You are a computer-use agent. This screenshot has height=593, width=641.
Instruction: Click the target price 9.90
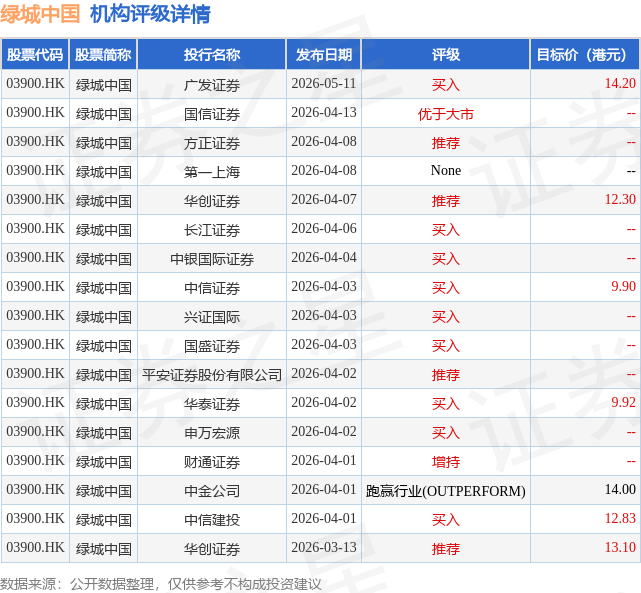(623, 286)
